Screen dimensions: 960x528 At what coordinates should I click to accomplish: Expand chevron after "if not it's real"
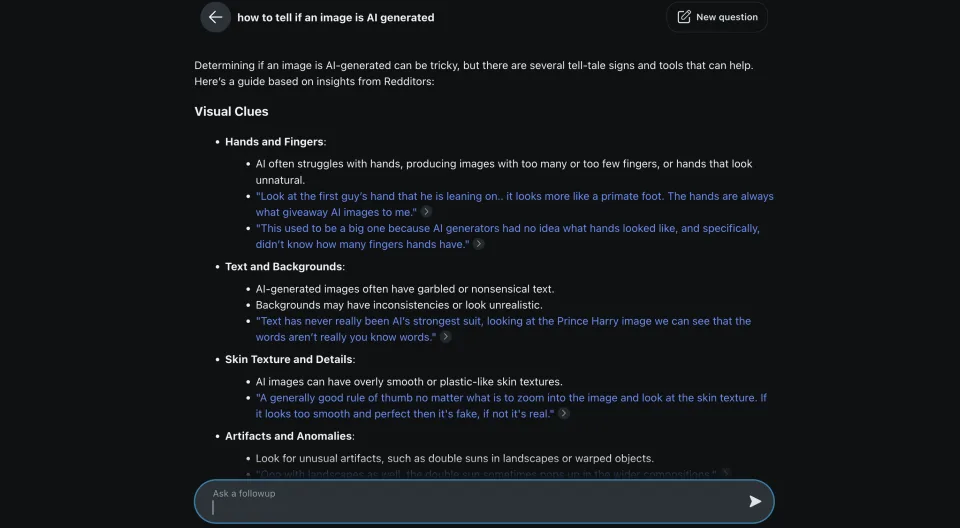tap(564, 413)
